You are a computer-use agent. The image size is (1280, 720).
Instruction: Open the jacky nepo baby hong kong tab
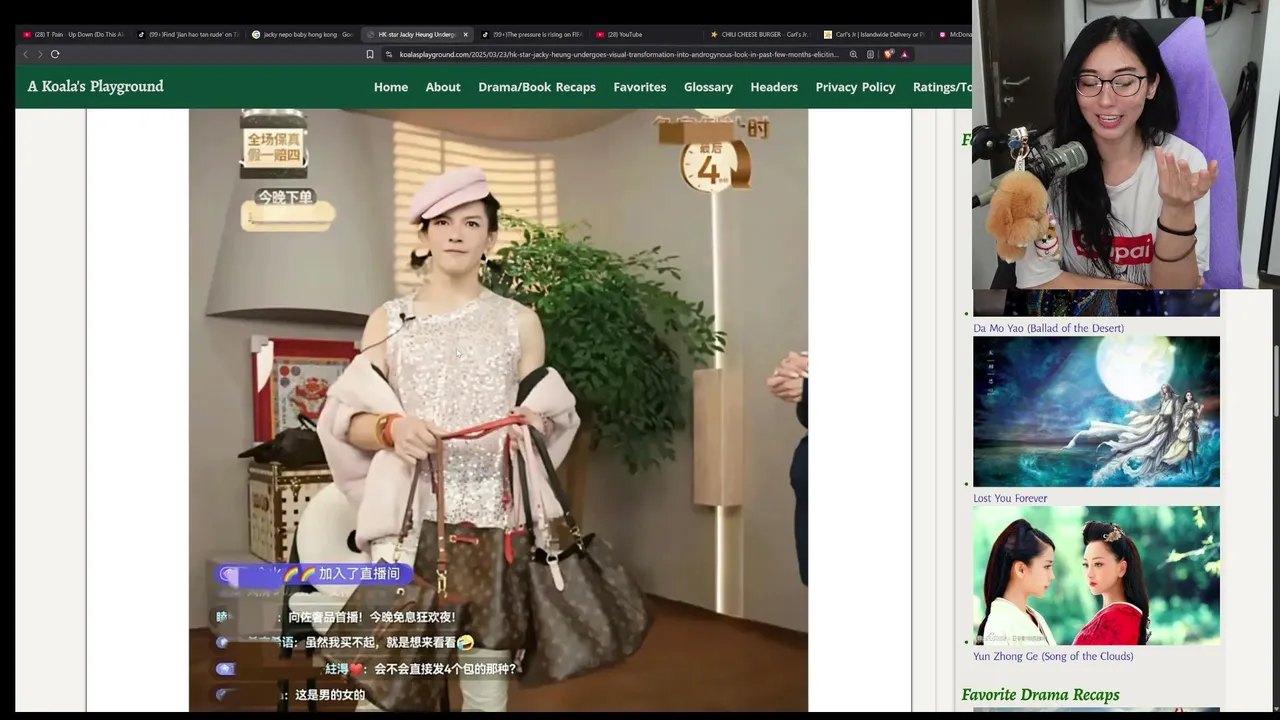pyautogui.click(x=303, y=34)
